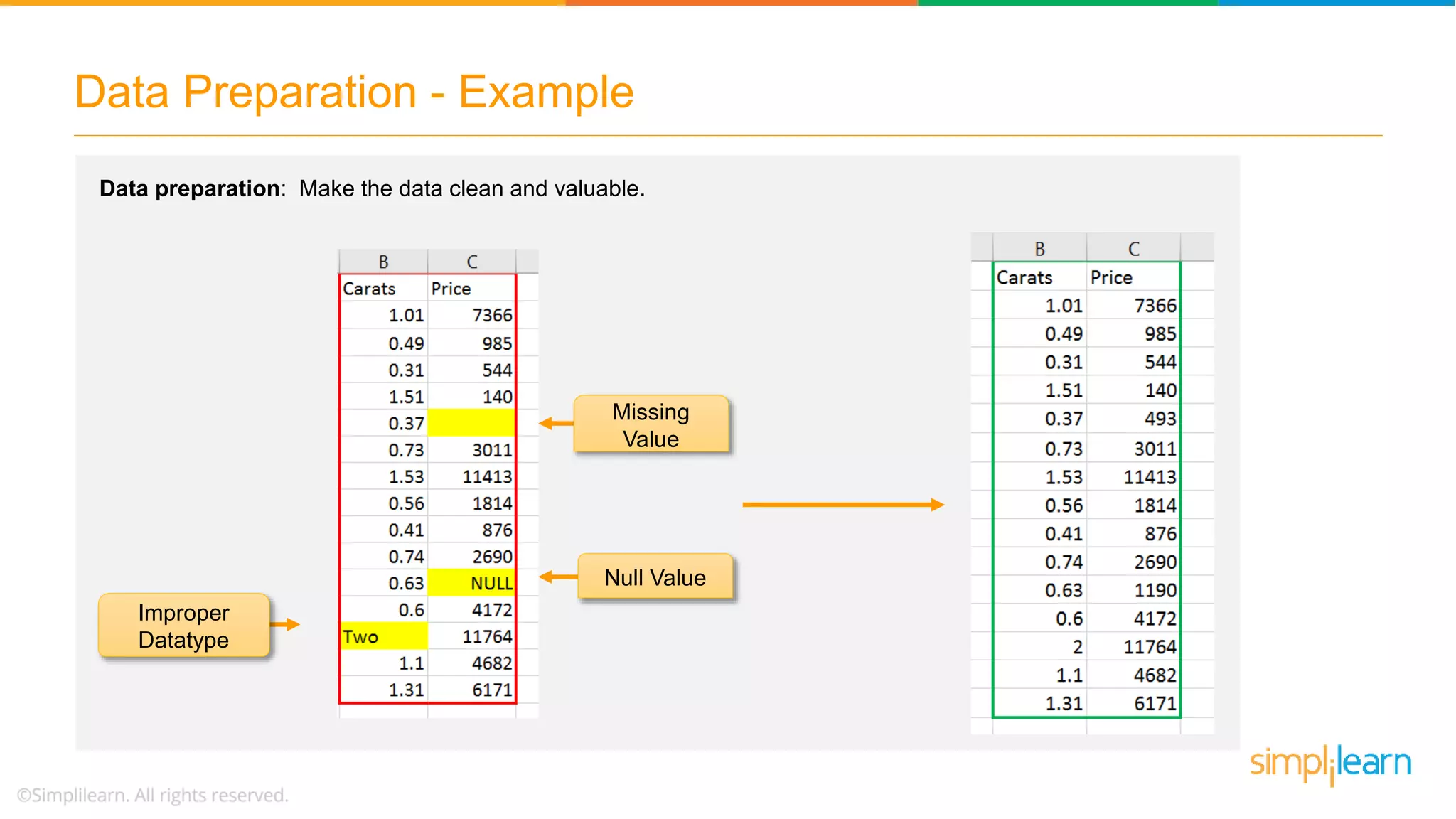Click the 'Data Preparation - Example' slide title

[x=354, y=92]
